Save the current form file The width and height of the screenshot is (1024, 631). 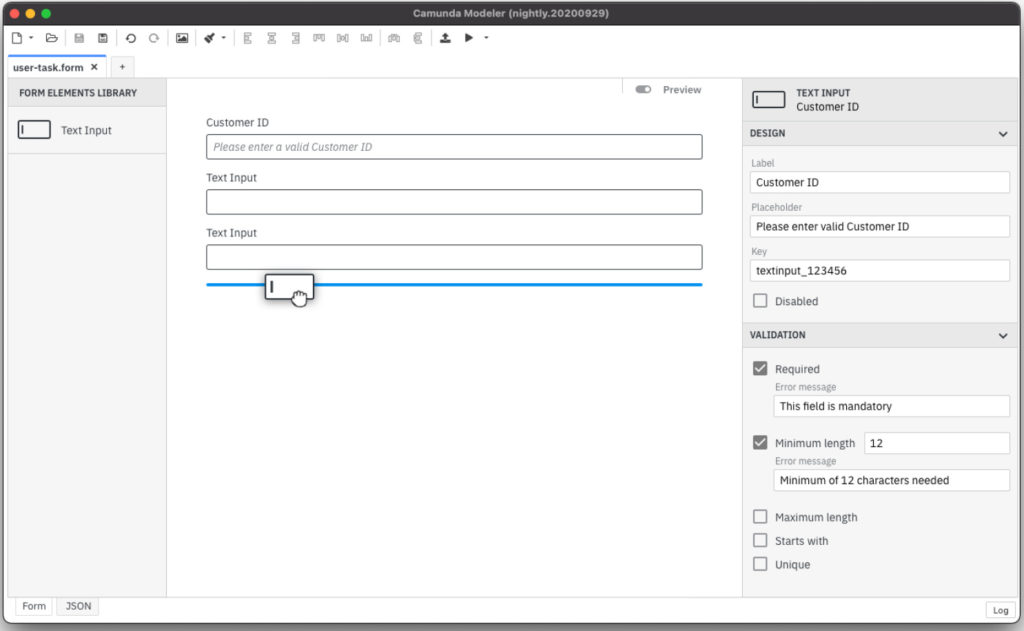click(79, 38)
